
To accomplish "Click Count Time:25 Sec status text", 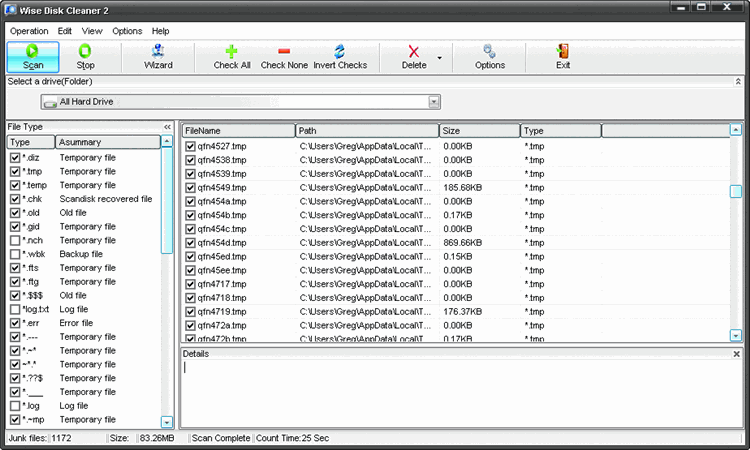I will 292,438.
